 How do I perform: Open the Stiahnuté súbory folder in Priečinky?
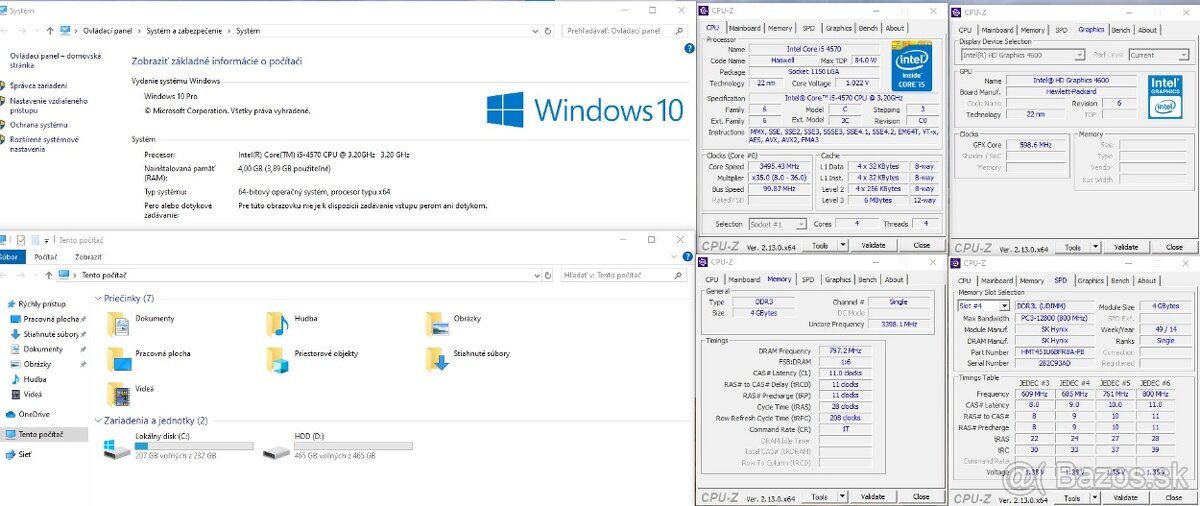(436, 358)
